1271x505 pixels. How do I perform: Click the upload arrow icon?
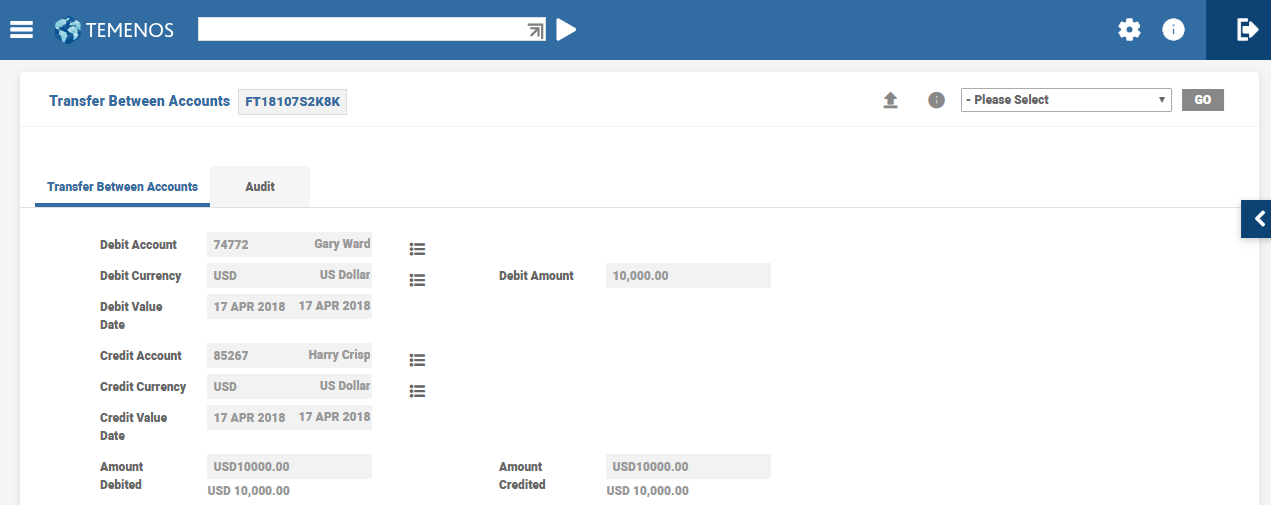click(x=890, y=100)
